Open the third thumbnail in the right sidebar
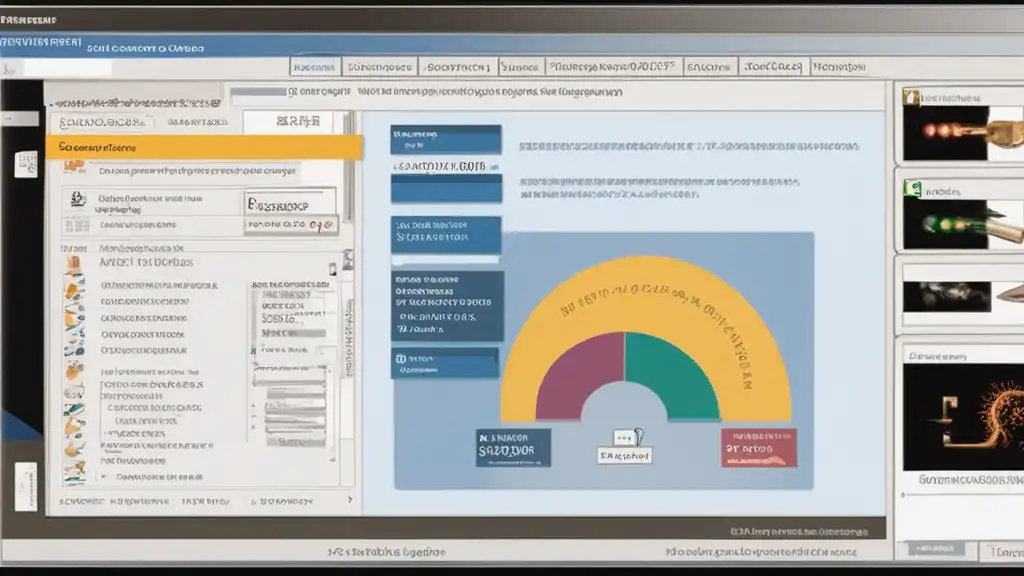Viewport: 1024px width, 576px height. [x=960, y=296]
